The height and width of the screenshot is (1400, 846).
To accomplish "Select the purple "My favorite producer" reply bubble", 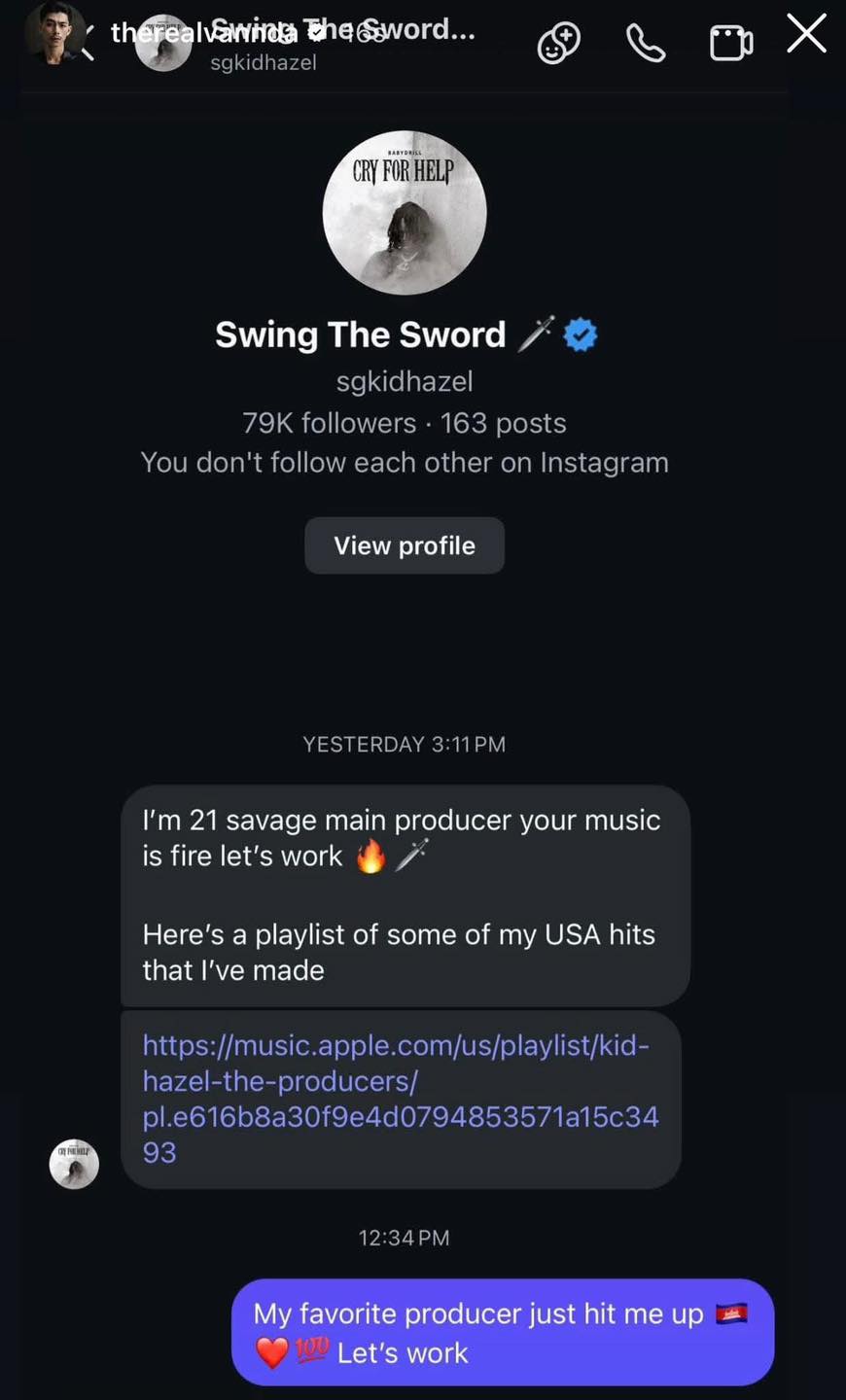I will [x=502, y=1332].
